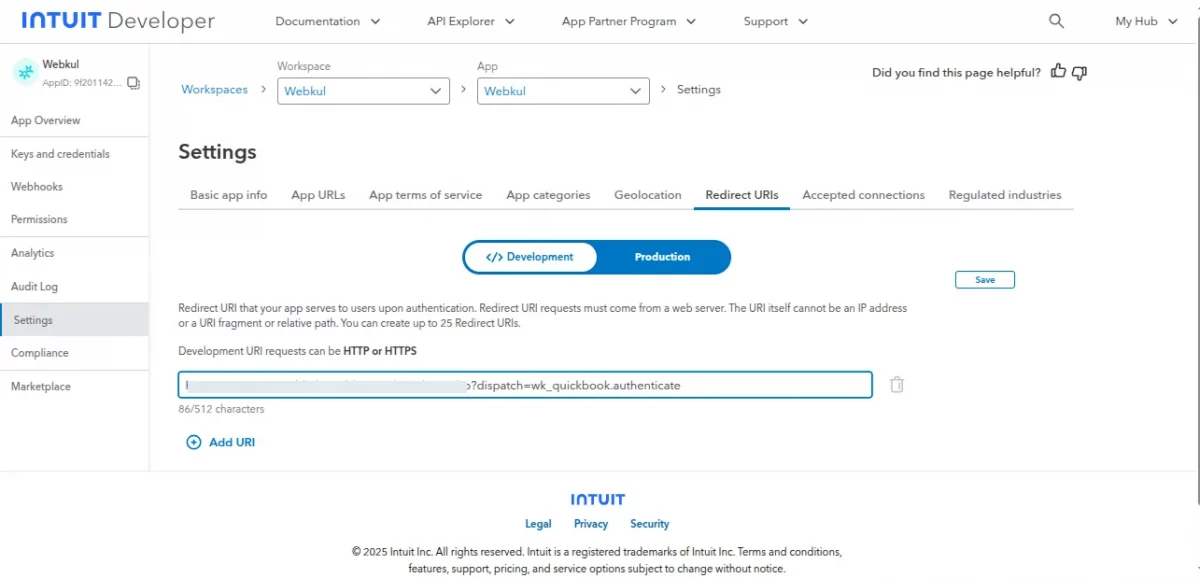Switch to Development environment toggle
1200x578 pixels.
(x=530, y=257)
